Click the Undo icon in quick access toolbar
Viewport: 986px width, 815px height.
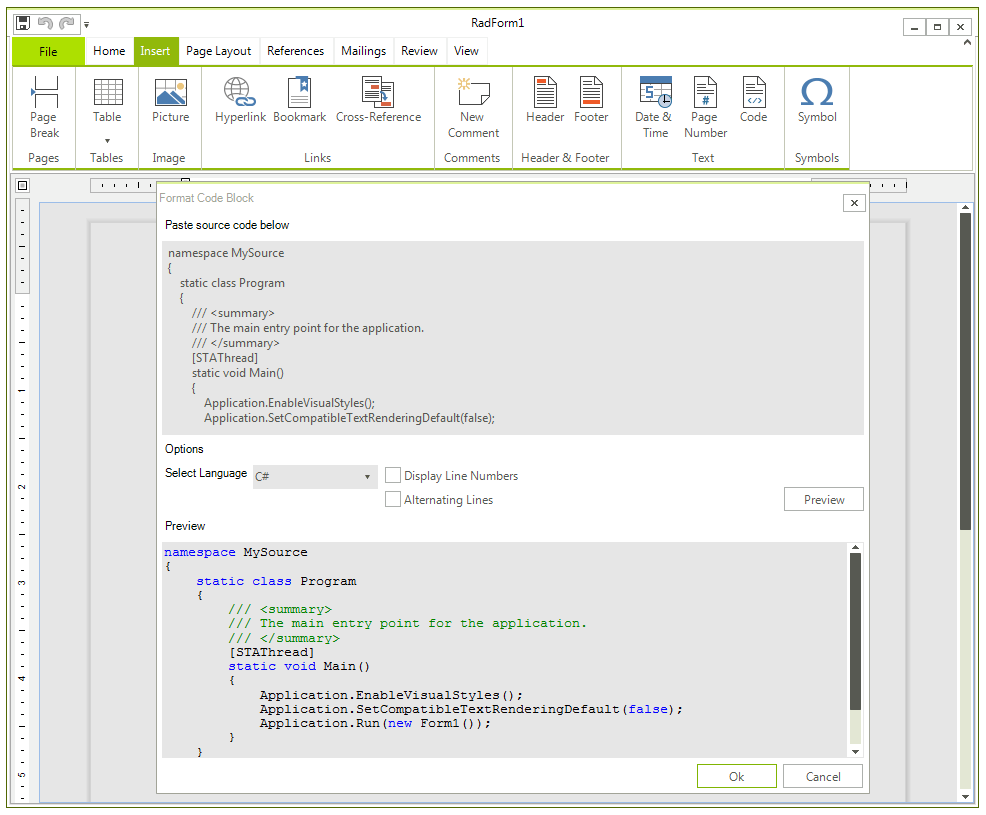(43, 21)
